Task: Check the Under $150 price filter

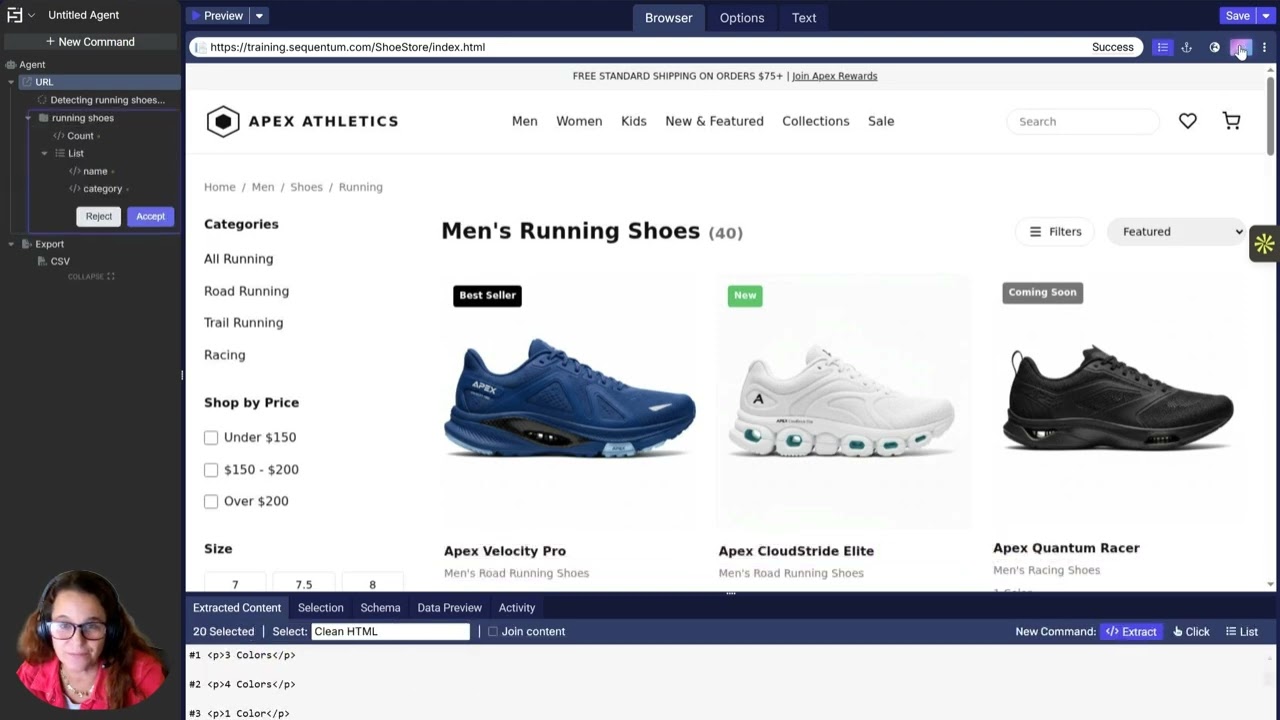Action: pyautogui.click(x=211, y=438)
